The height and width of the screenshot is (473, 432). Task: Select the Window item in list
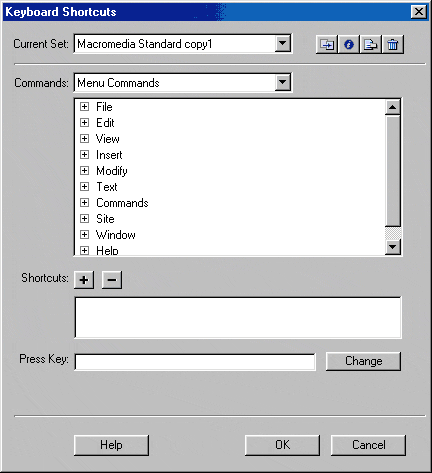[x=116, y=235]
